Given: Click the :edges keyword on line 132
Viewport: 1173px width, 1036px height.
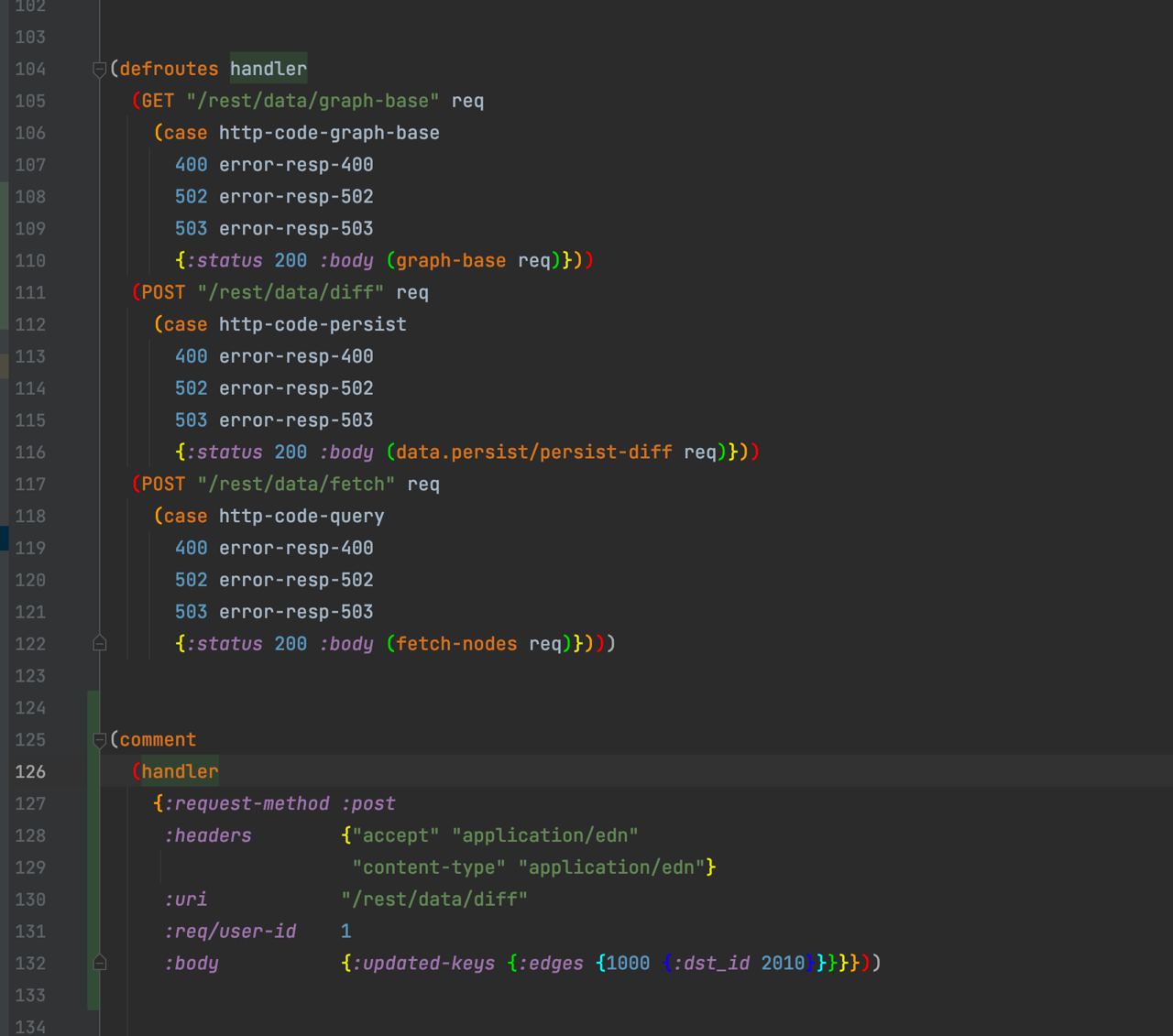Looking at the screenshot, I should click(551, 964).
